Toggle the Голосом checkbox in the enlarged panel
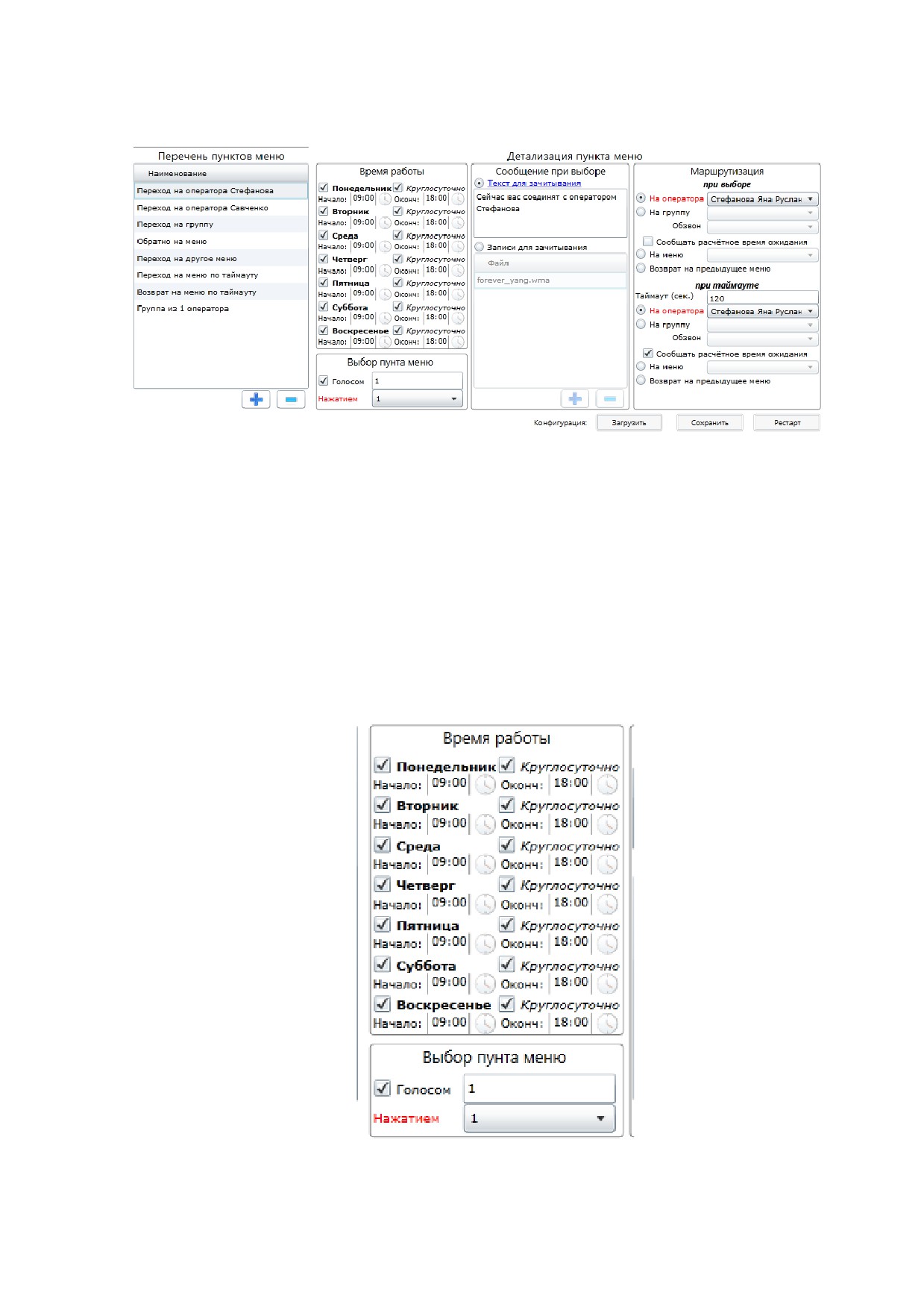Image resolution: width=924 pixels, height=1307 pixels. (x=383, y=1088)
